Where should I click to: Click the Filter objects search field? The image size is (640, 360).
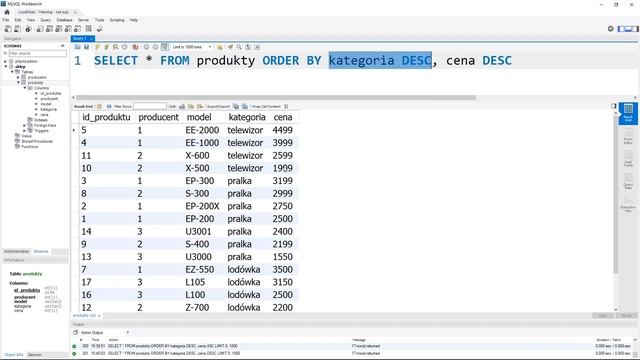point(38,53)
